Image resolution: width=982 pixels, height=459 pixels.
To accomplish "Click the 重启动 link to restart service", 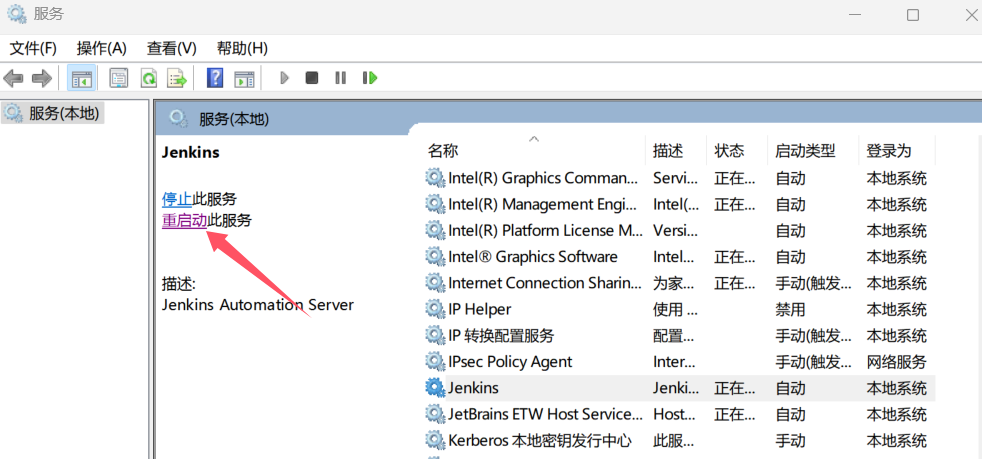I will (x=185, y=220).
